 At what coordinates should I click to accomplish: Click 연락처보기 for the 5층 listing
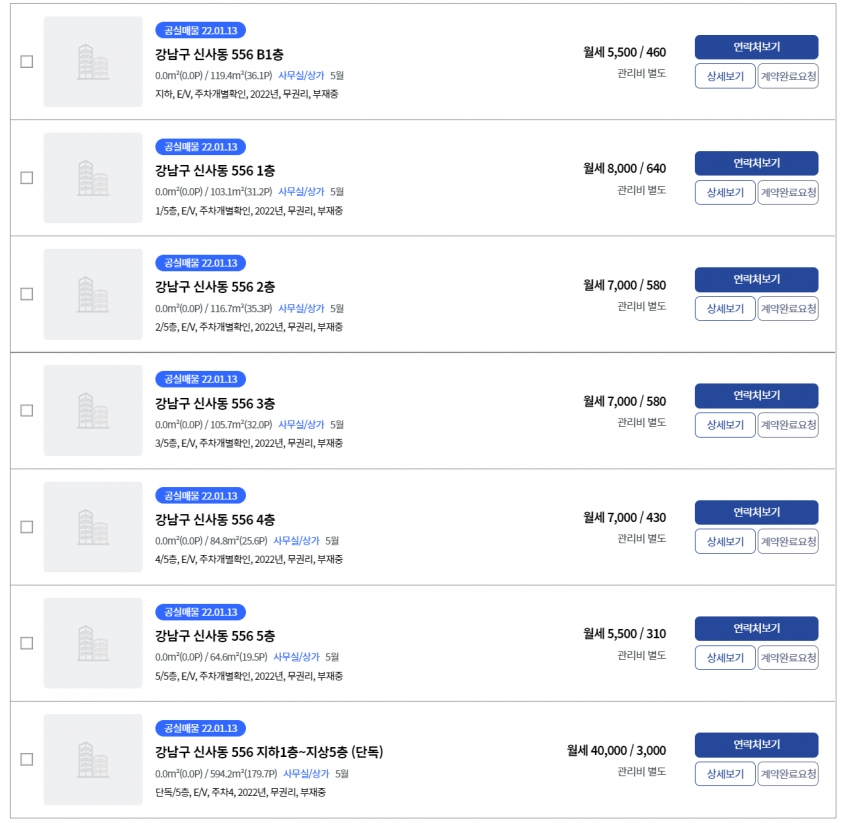(756, 628)
